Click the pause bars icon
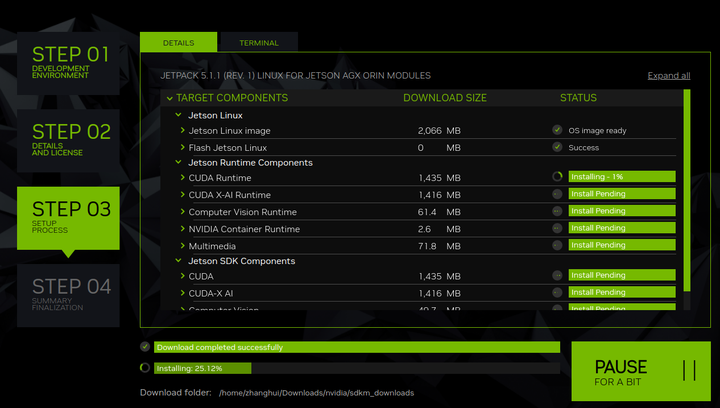Screen dimensions: 720x408 point(689,370)
